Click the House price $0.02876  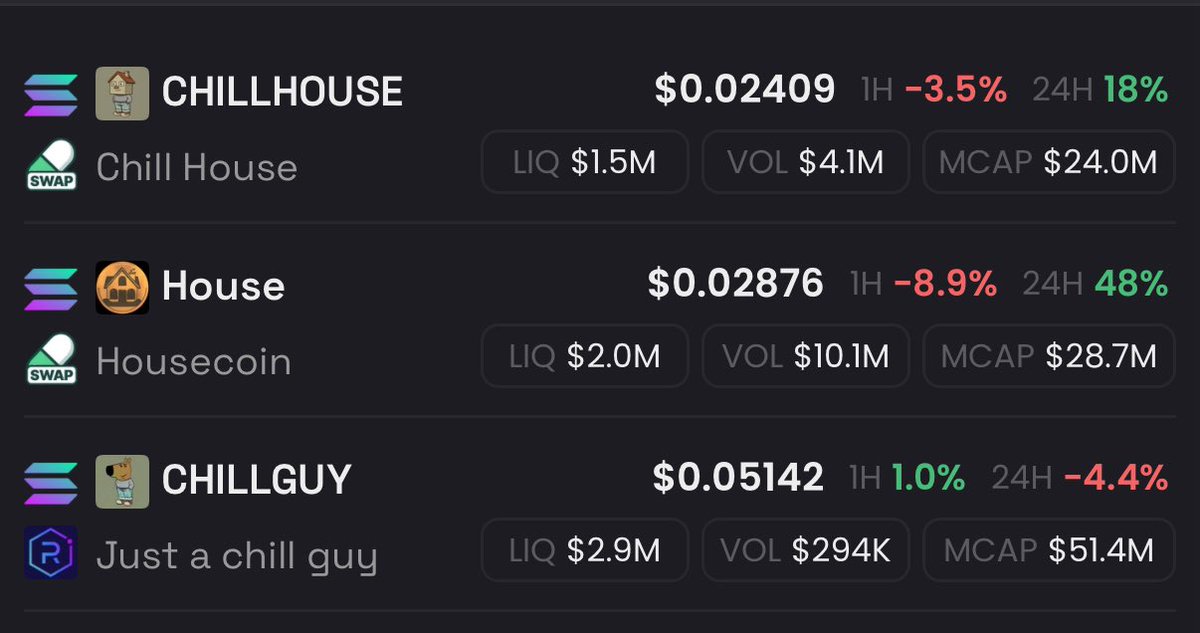(736, 284)
